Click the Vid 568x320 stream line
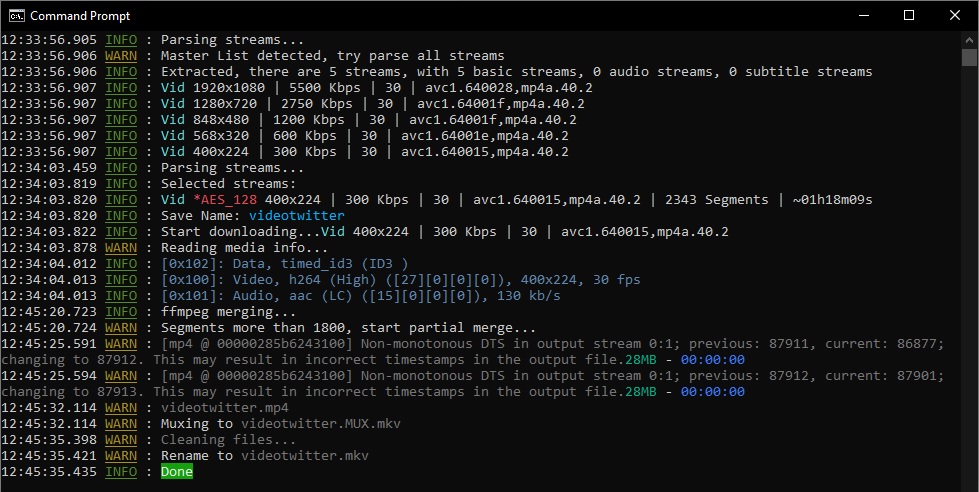The width and height of the screenshot is (979, 492). pos(365,135)
